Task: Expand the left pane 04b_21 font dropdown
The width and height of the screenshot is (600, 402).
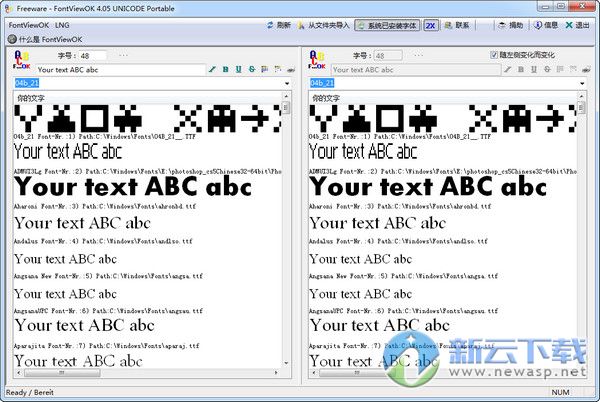Action: (x=287, y=83)
